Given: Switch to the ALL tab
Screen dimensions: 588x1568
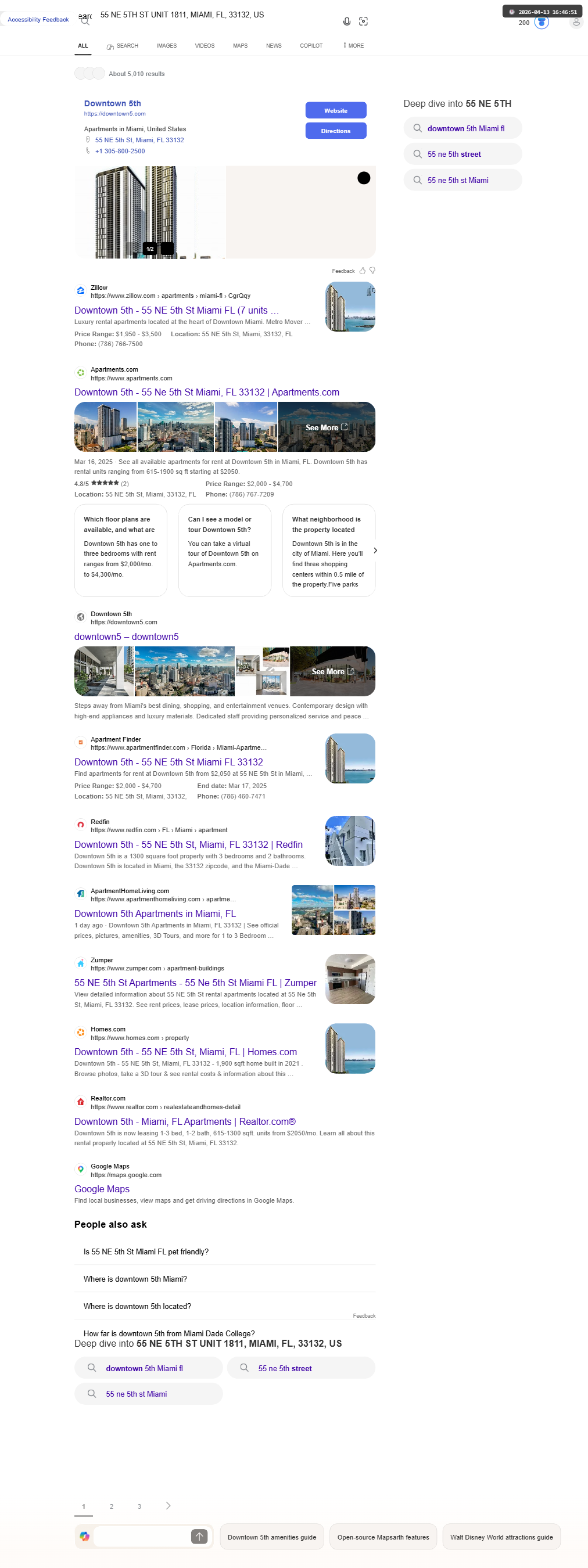Looking at the screenshot, I should click(x=83, y=46).
